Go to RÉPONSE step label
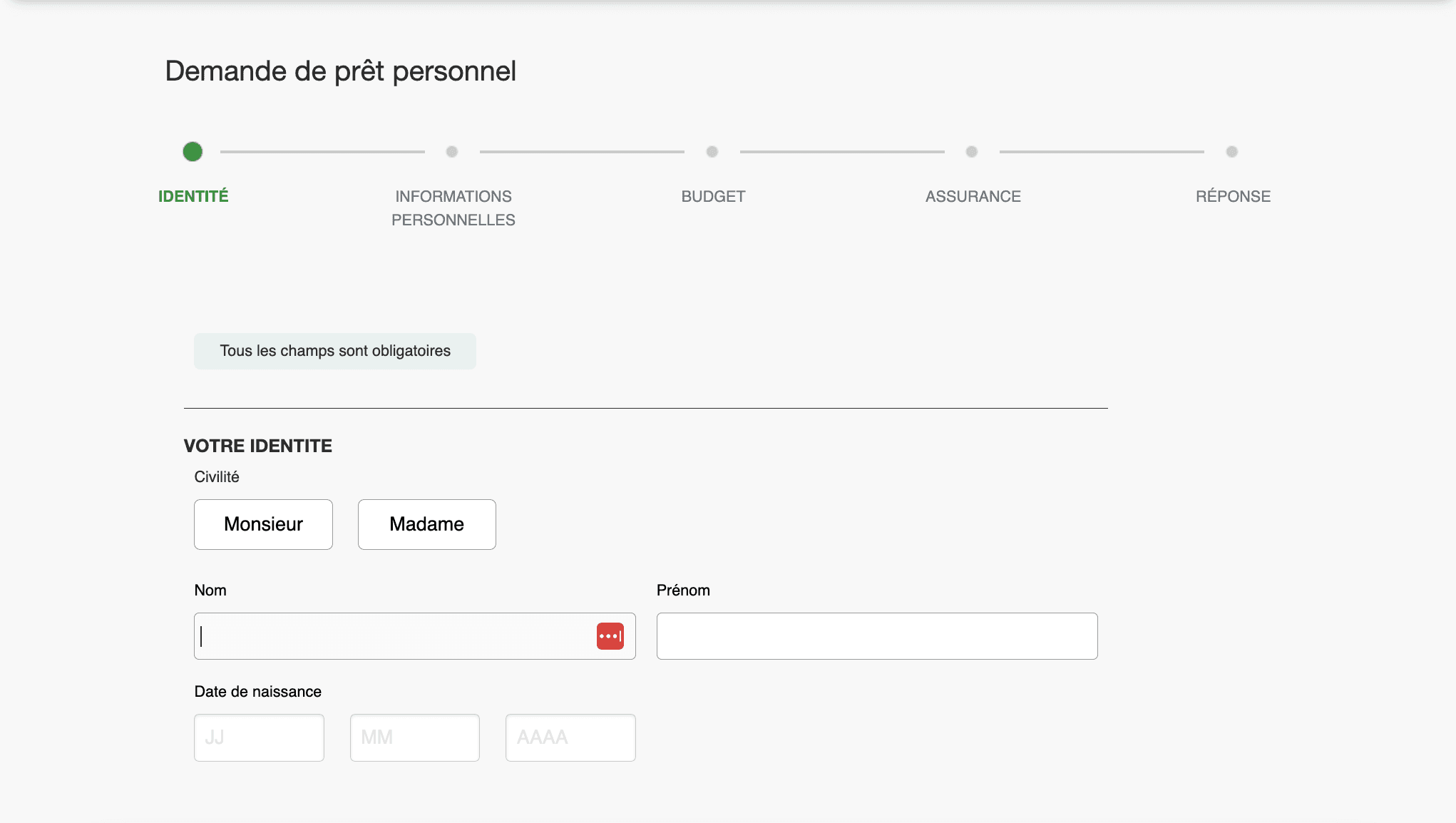The image size is (1456, 823). pos(1233,196)
